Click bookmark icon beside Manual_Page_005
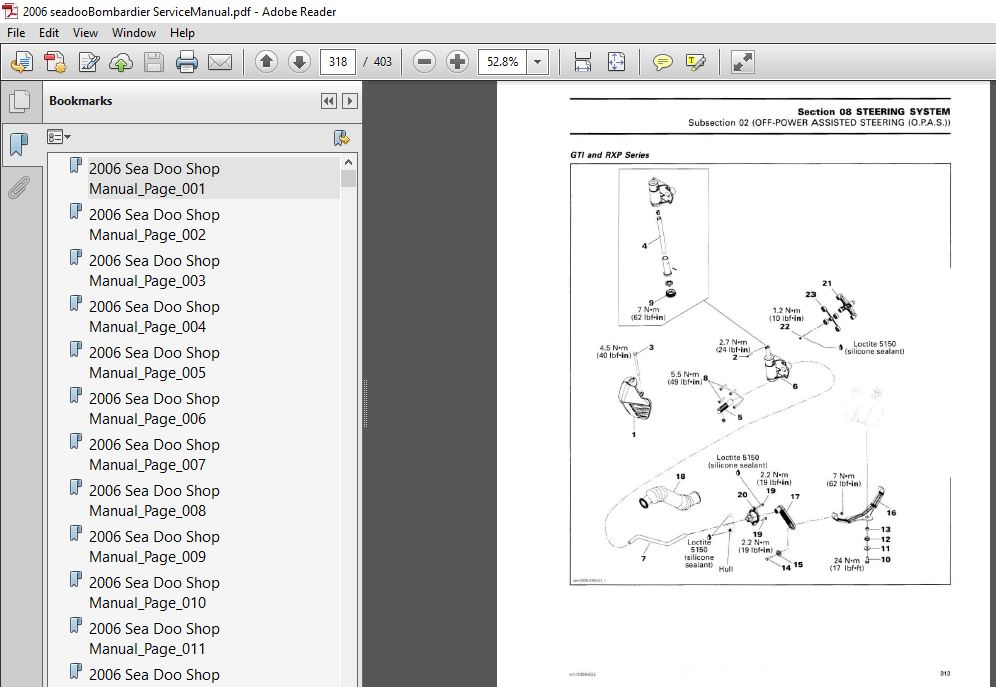 (76, 349)
